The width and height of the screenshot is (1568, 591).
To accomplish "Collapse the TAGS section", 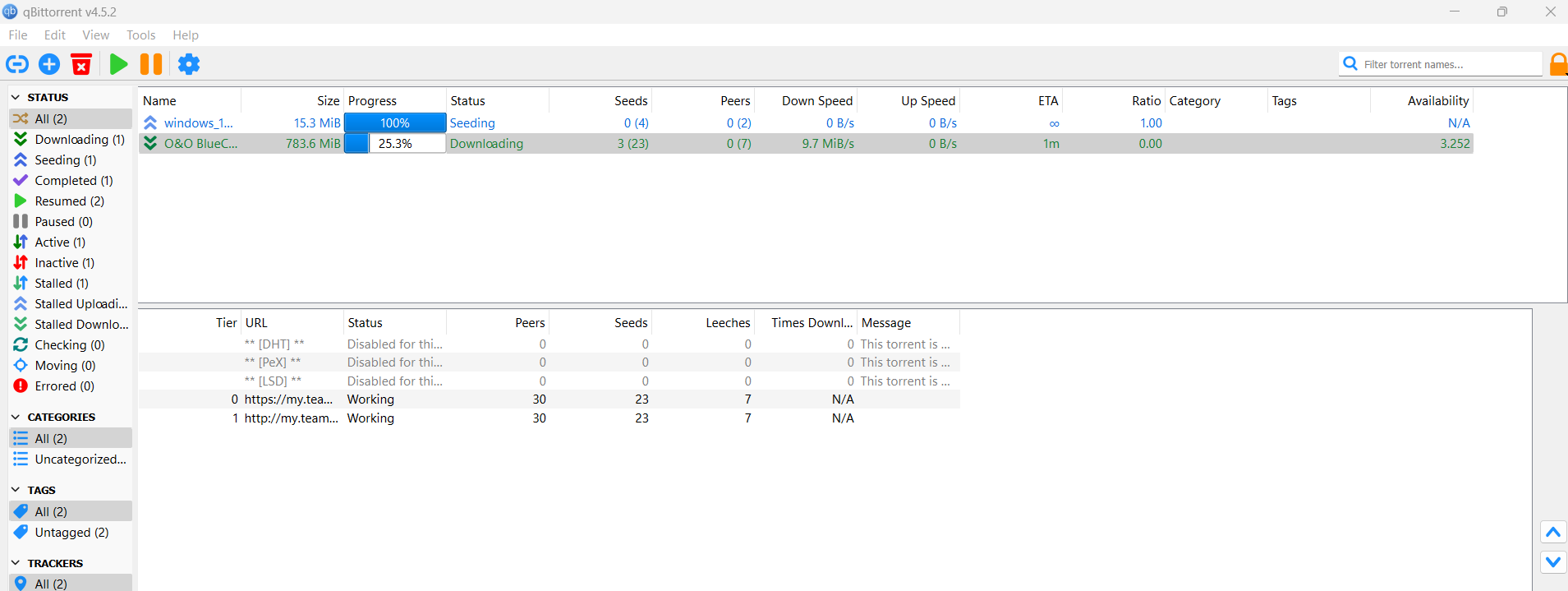I will [x=16, y=490].
